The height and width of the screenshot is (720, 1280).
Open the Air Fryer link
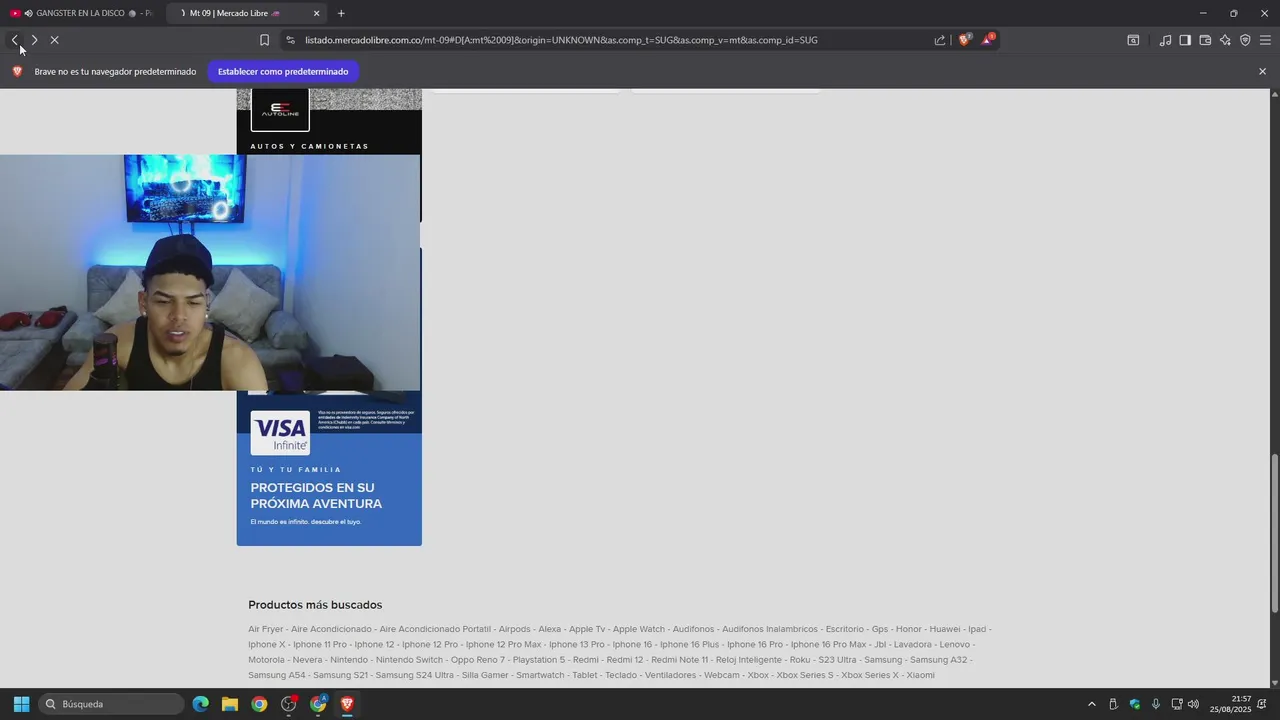coord(266,629)
